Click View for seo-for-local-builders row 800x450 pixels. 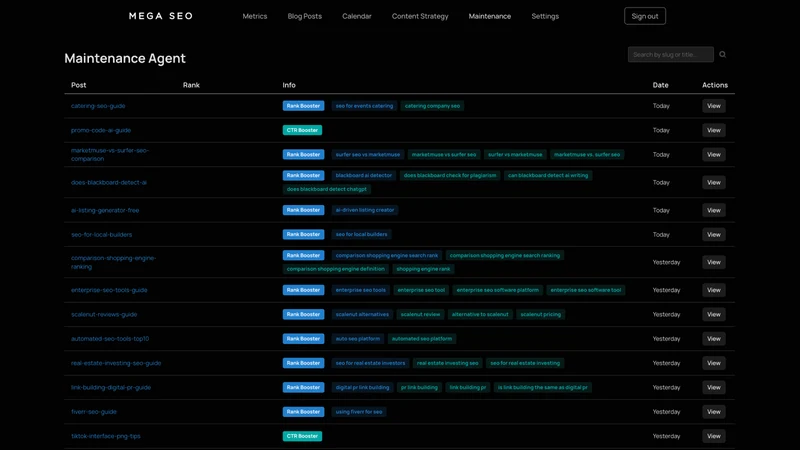click(714, 235)
